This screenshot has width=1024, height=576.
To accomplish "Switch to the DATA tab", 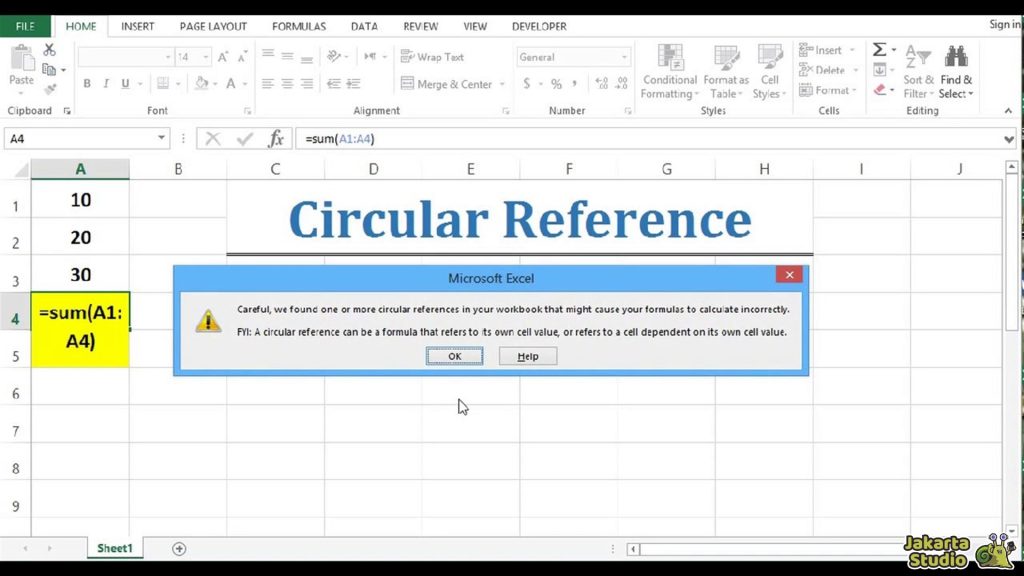I will [x=364, y=26].
